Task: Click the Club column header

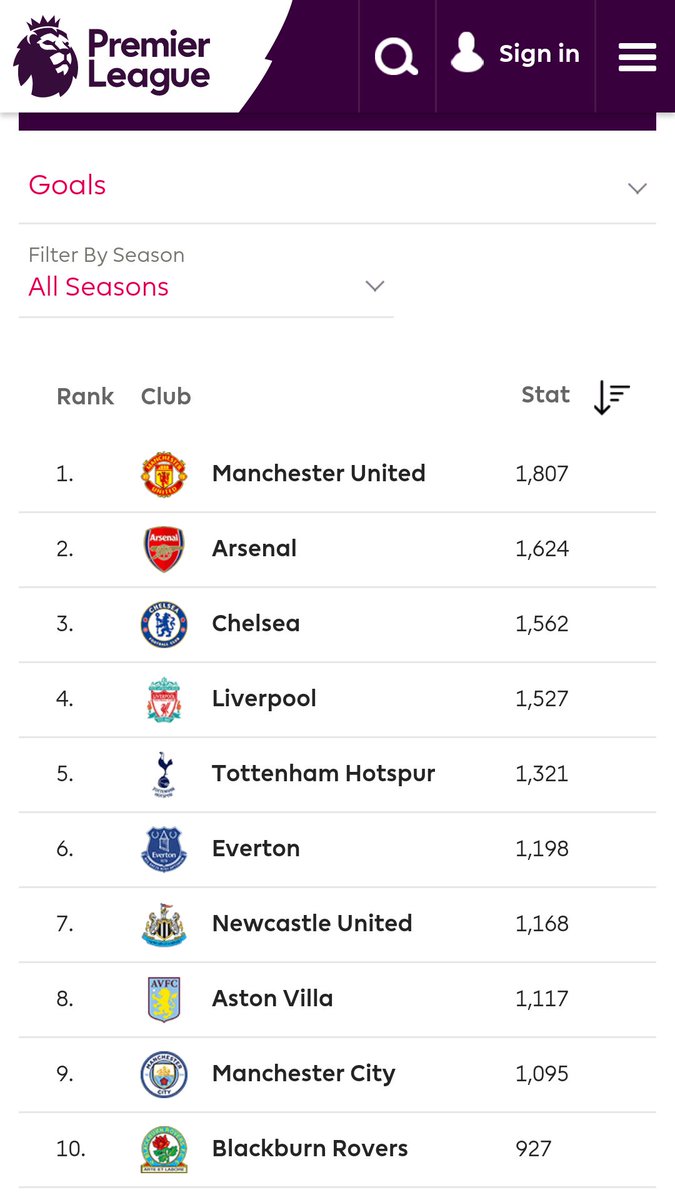Action: coord(166,397)
